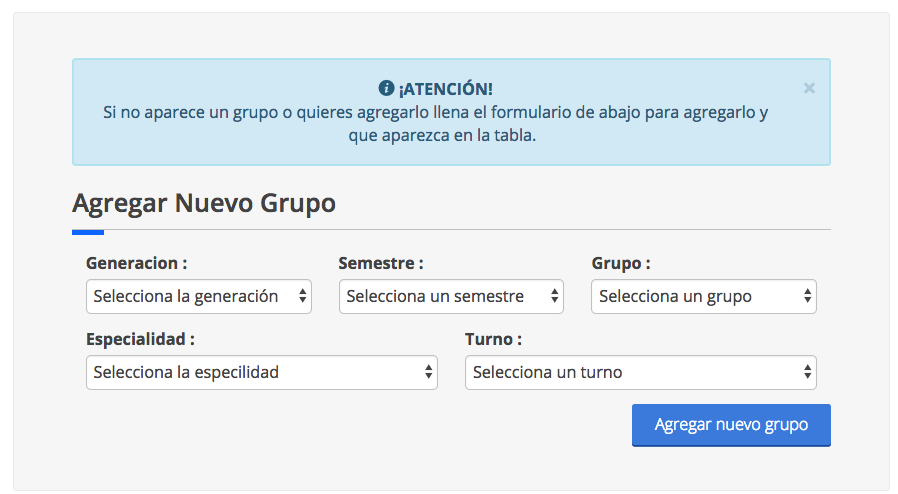The image size is (898, 494).
Task: Expand the Semestre selector
Action: (x=451, y=296)
